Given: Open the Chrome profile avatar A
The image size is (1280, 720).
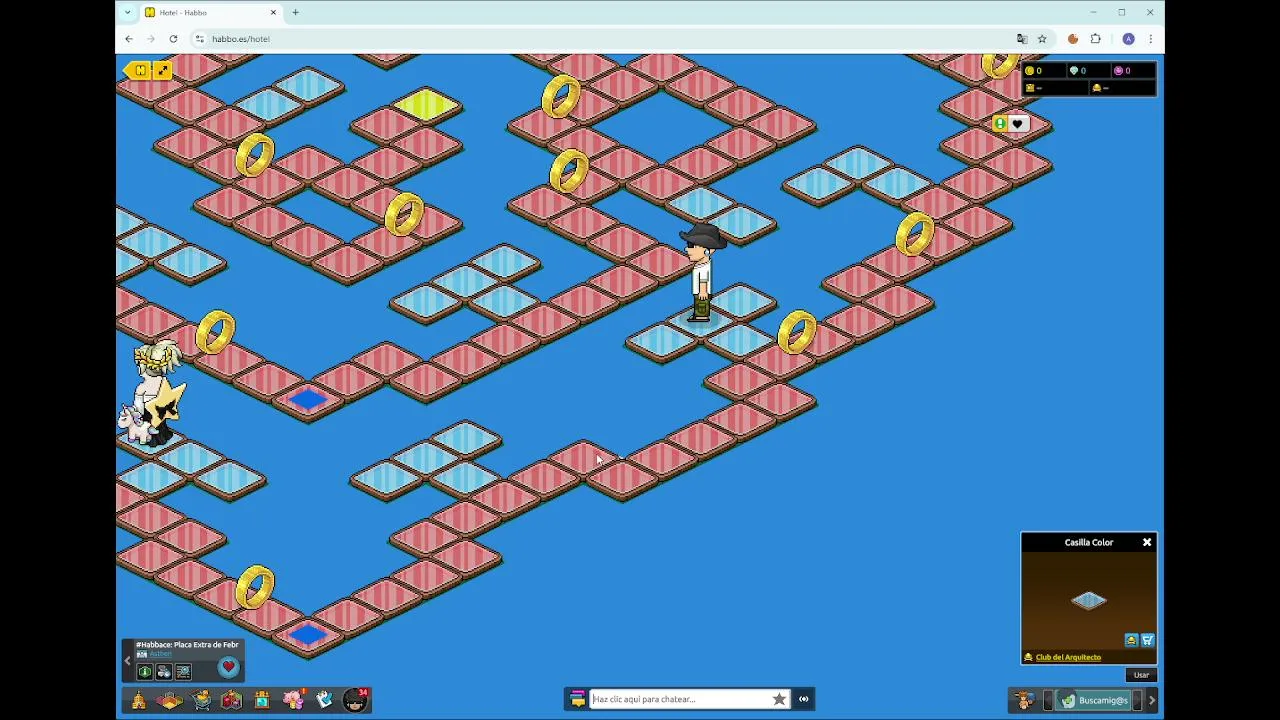Looking at the screenshot, I should (x=1128, y=39).
